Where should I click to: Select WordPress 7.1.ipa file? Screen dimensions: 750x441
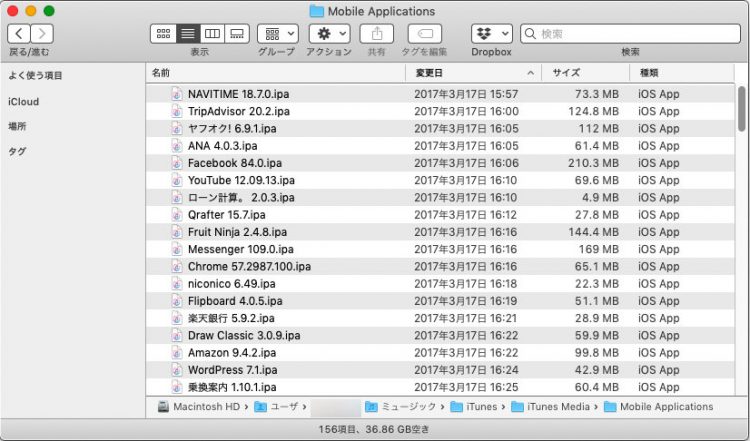pyautogui.click(x=440, y=369)
